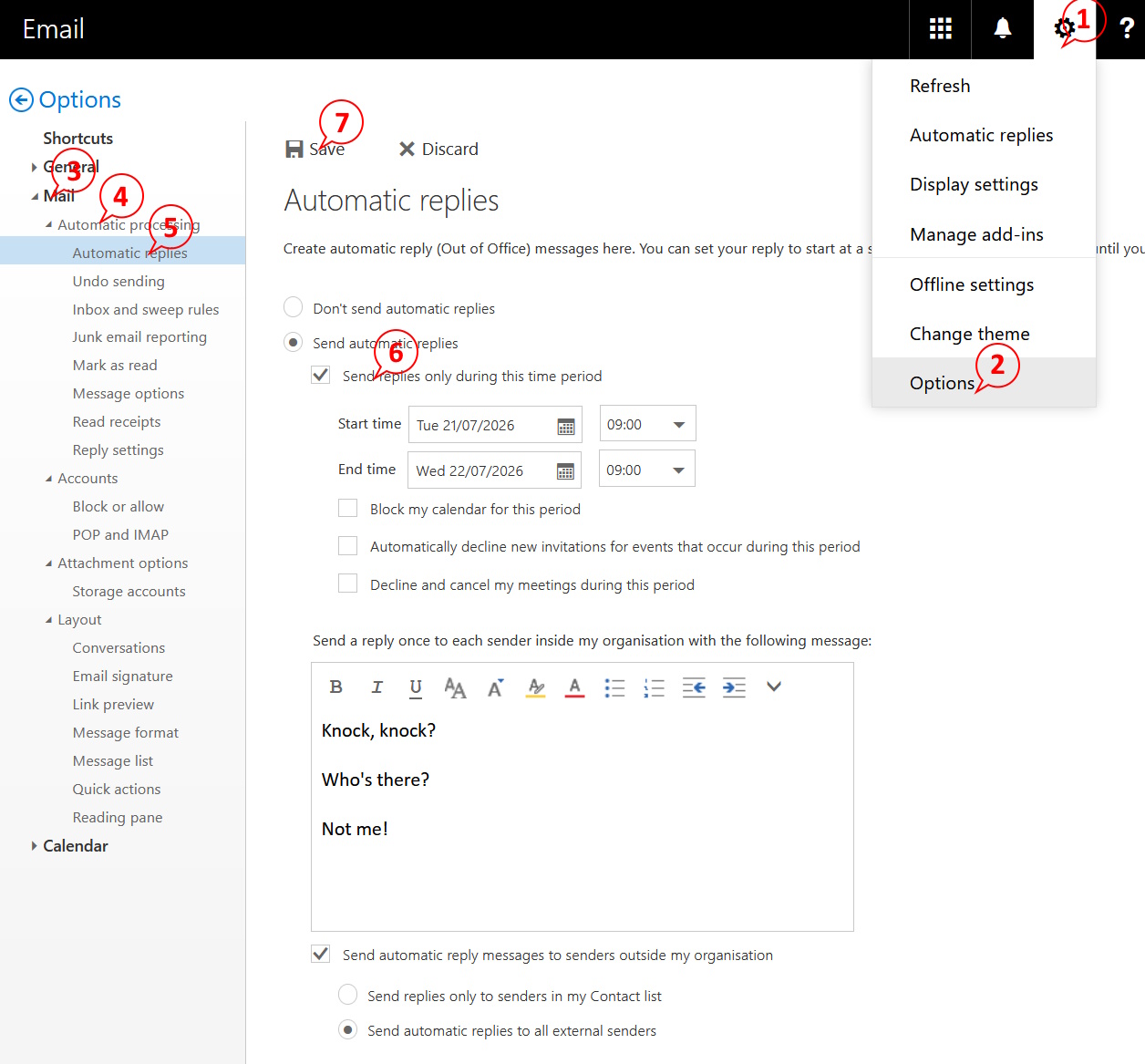Discard the automatic reply changes
Screen dimensions: 1145x1064
click(x=438, y=149)
